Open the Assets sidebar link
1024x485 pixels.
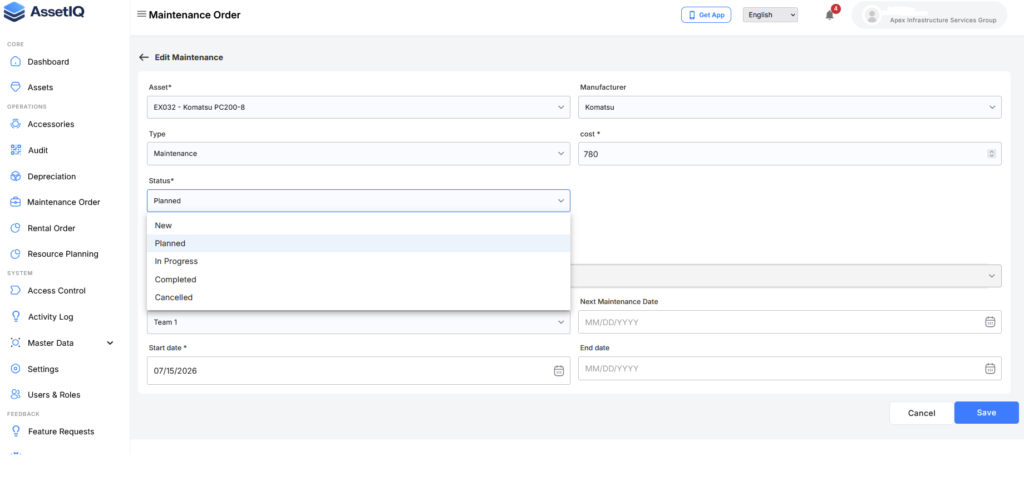40,87
